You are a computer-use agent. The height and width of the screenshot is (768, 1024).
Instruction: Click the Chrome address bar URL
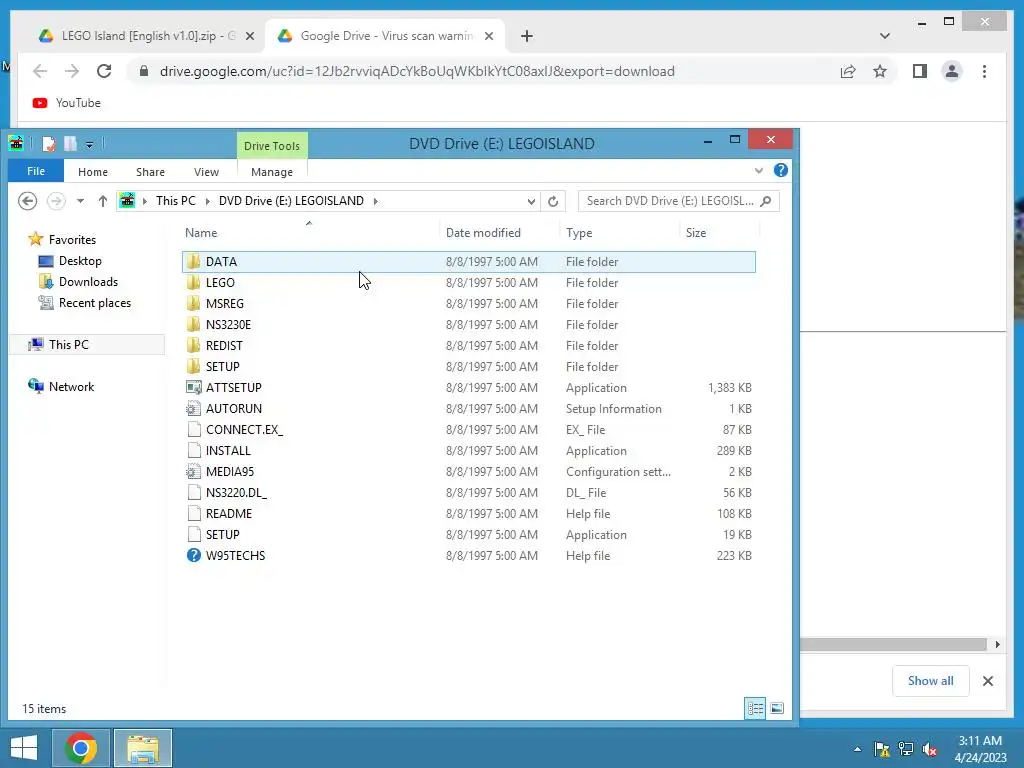click(x=417, y=71)
